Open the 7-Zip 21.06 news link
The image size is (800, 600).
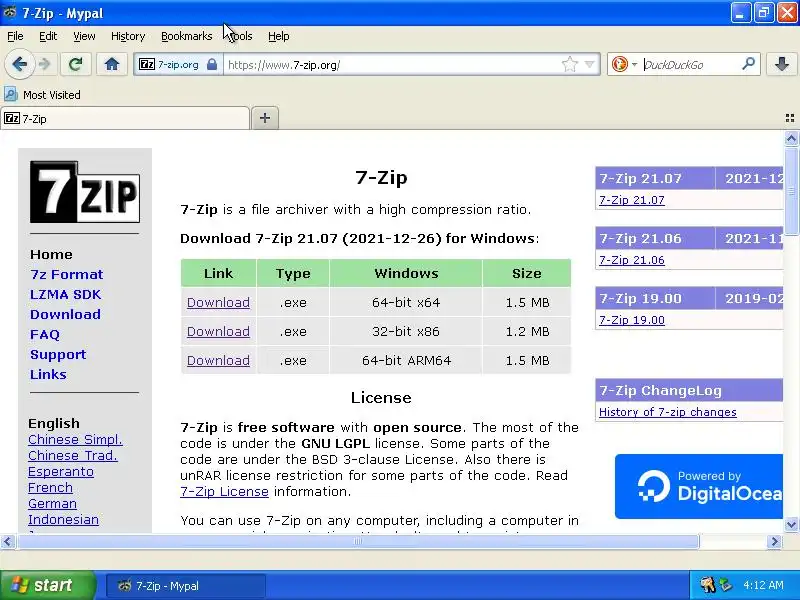tap(632, 260)
